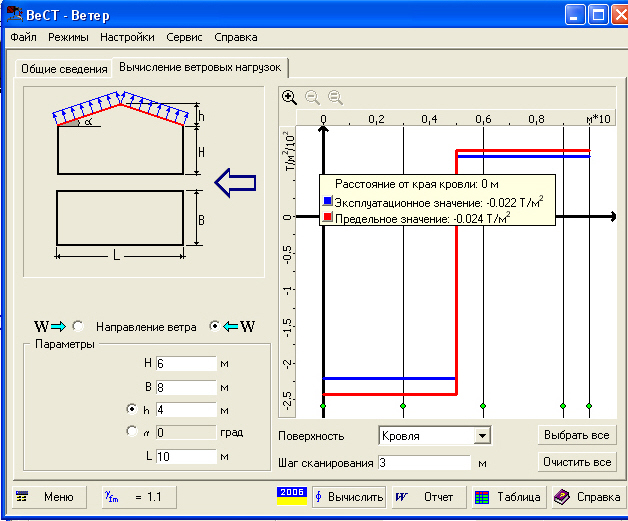Click the rightmost green scan marker
628x521 pixels.
[x=589, y=406]
